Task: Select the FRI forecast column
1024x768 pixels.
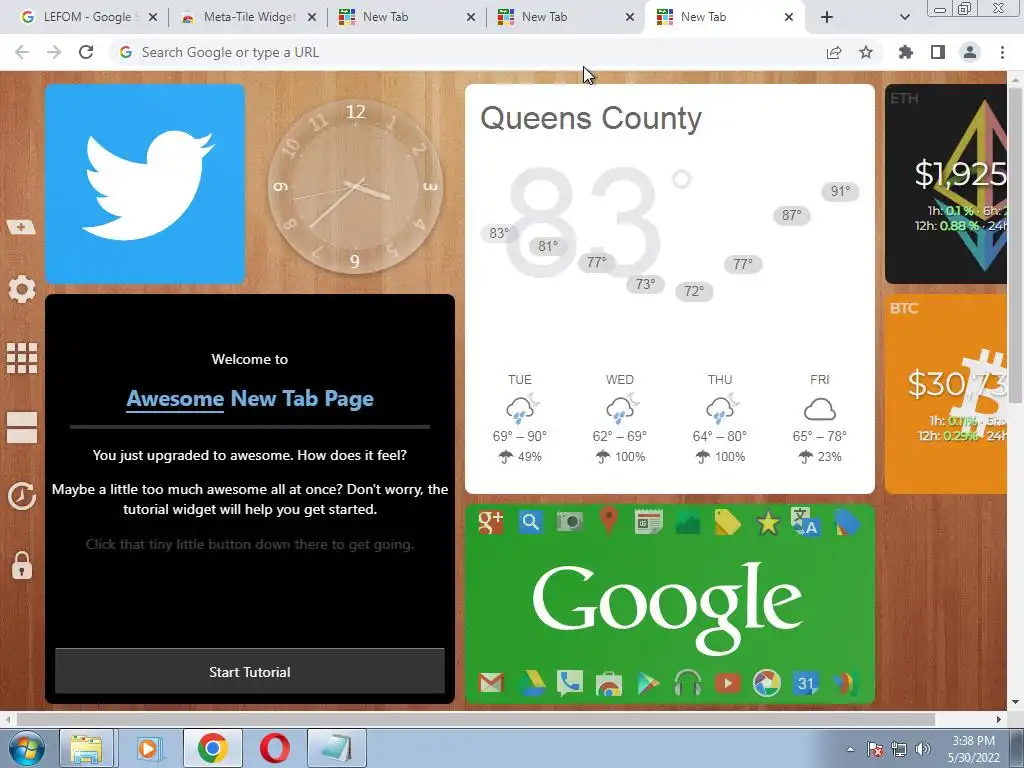Action: pos(820,418)
